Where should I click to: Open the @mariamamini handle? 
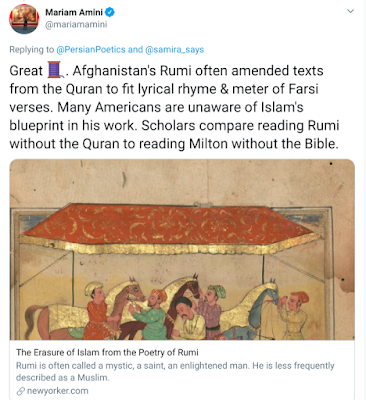click(76, 25)
